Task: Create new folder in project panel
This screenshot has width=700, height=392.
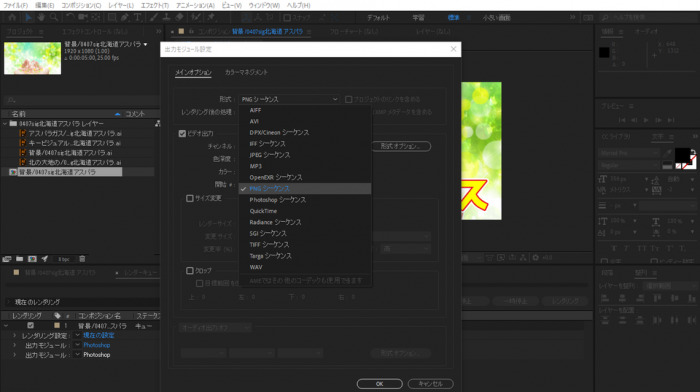Action: (20, 259)
